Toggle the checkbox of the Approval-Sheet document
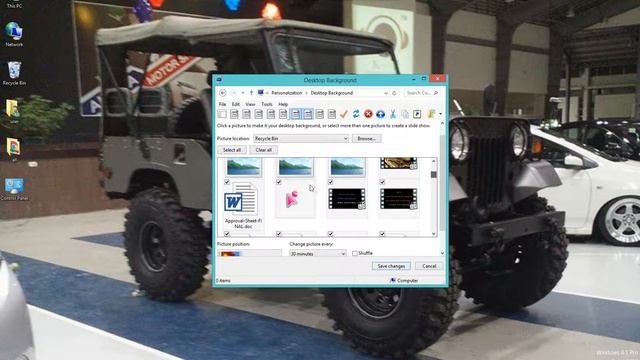The width and height of the screenshot is (640, 360). 227,182
